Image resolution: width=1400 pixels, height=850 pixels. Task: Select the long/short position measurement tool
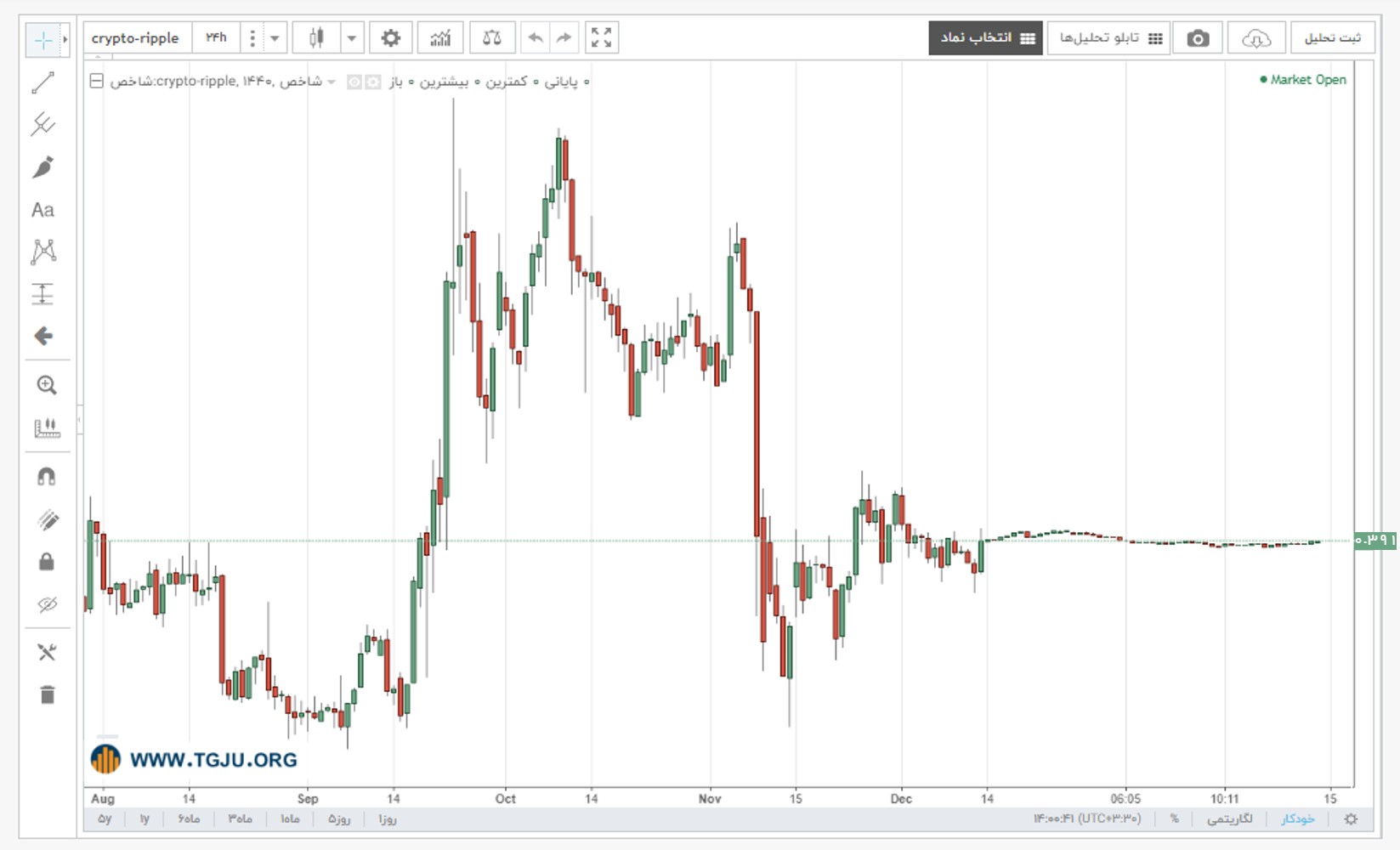(x=43, y=294)
